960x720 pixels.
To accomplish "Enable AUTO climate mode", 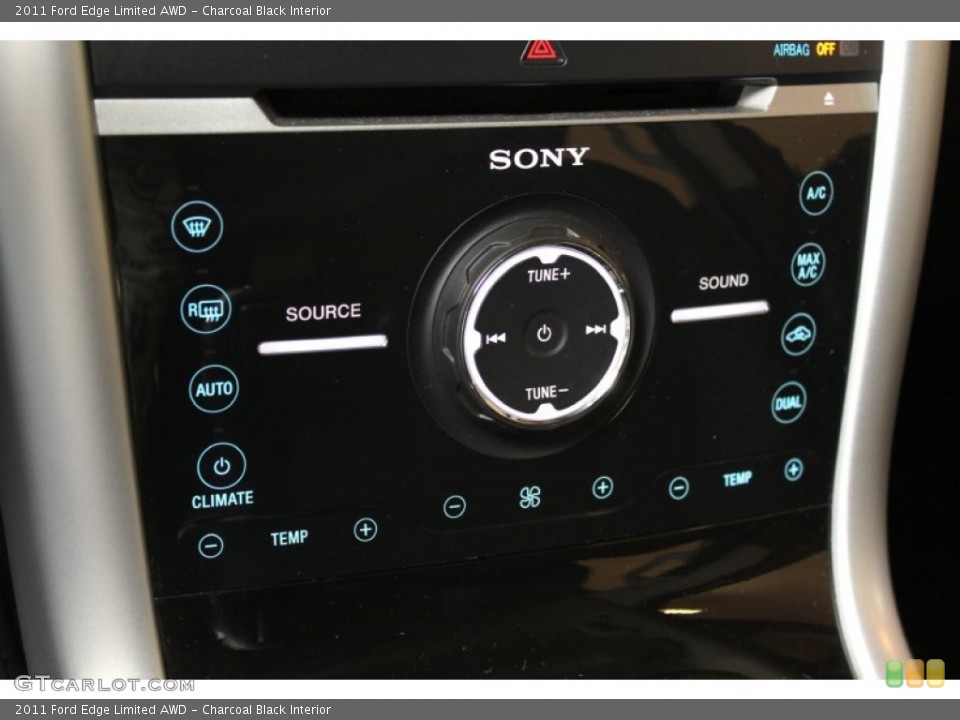I will 214,388.
